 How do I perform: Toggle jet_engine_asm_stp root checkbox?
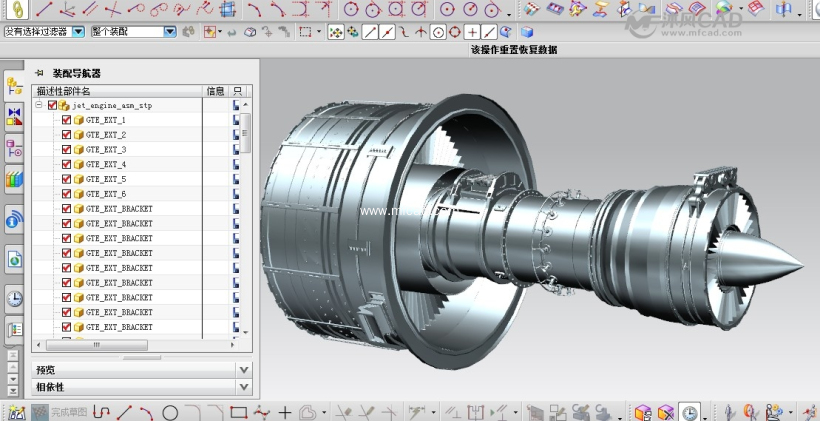click(x=53, y=105)
